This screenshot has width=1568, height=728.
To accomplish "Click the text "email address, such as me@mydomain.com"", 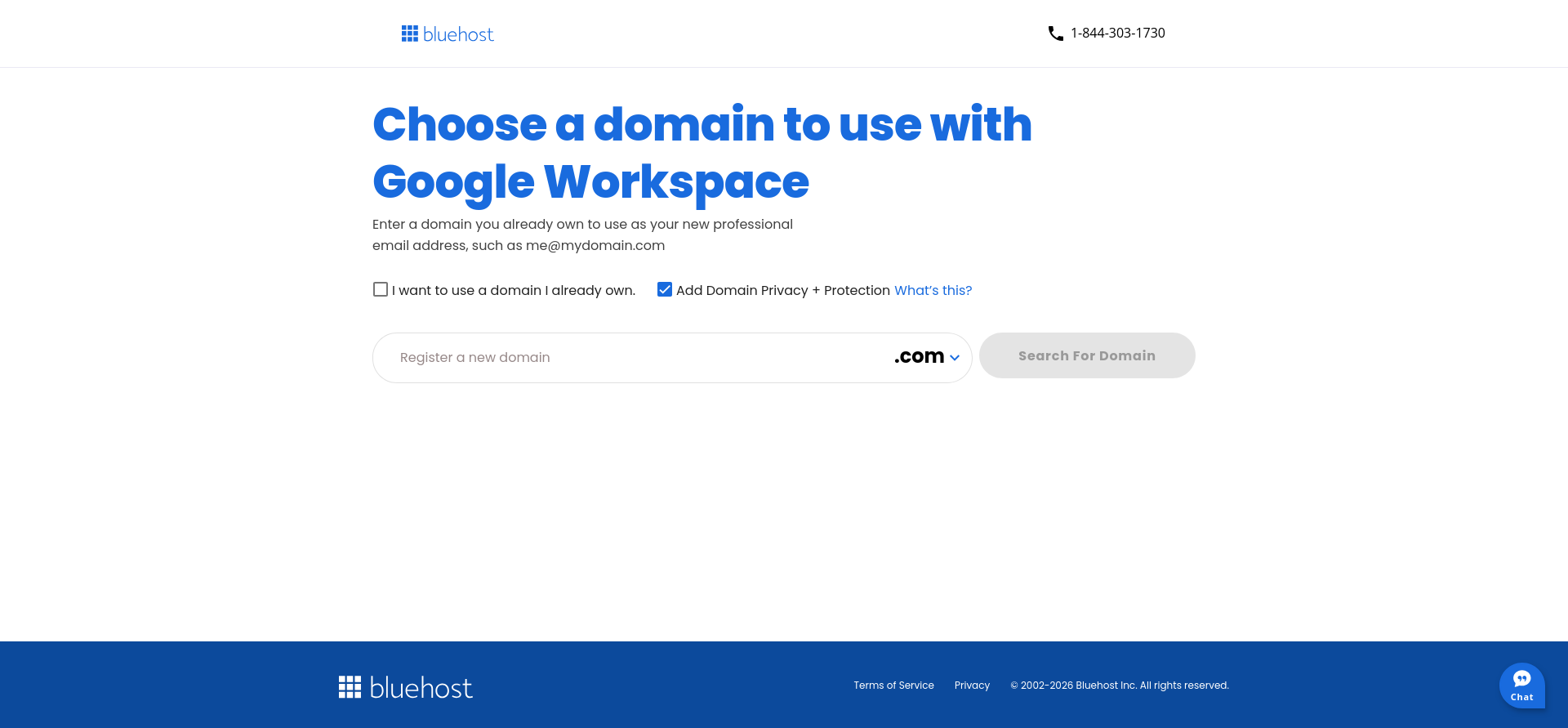I will 519,246.
